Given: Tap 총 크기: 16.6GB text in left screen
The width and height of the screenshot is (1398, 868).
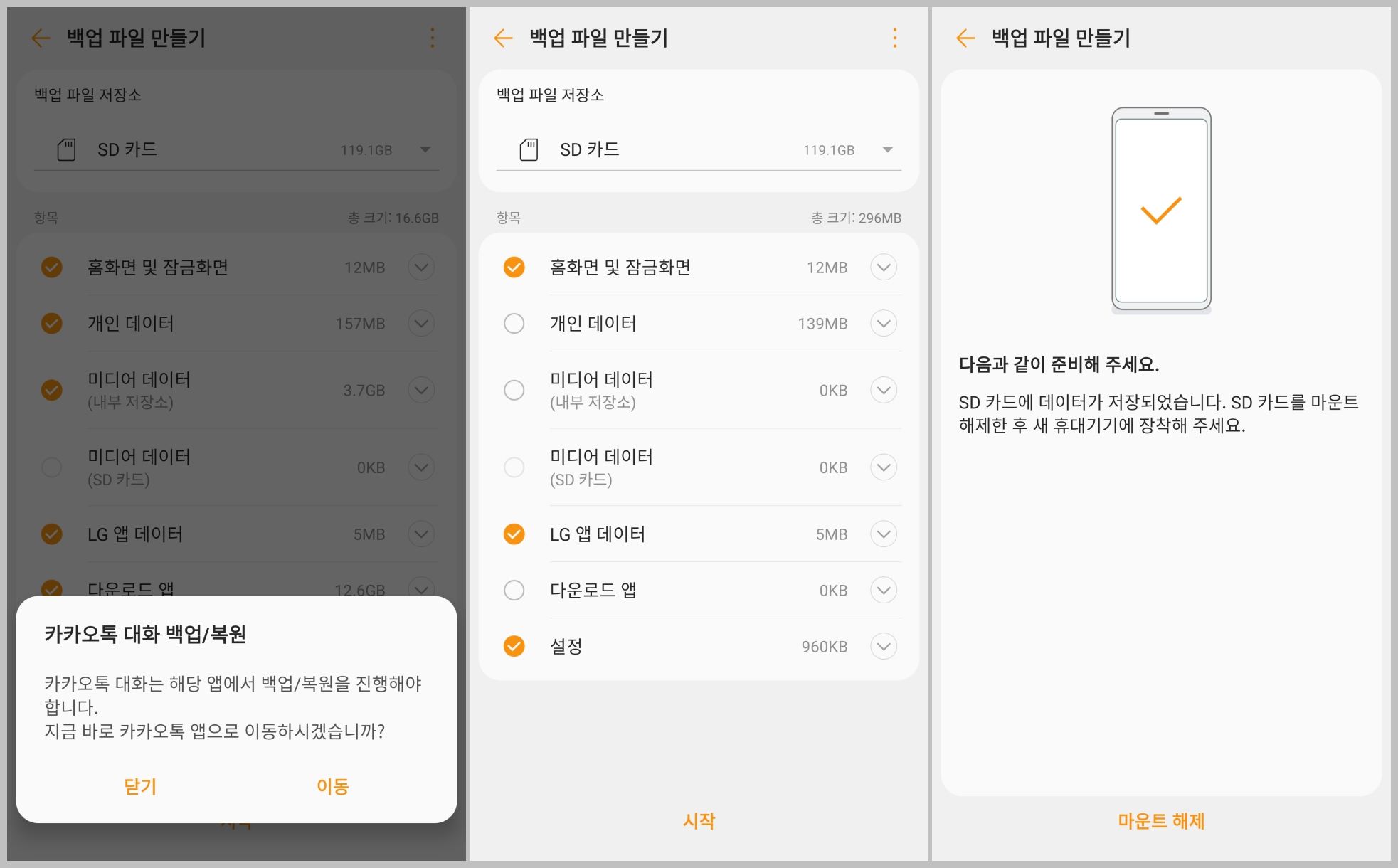Looking at the screenshot, I should point(393,218).
